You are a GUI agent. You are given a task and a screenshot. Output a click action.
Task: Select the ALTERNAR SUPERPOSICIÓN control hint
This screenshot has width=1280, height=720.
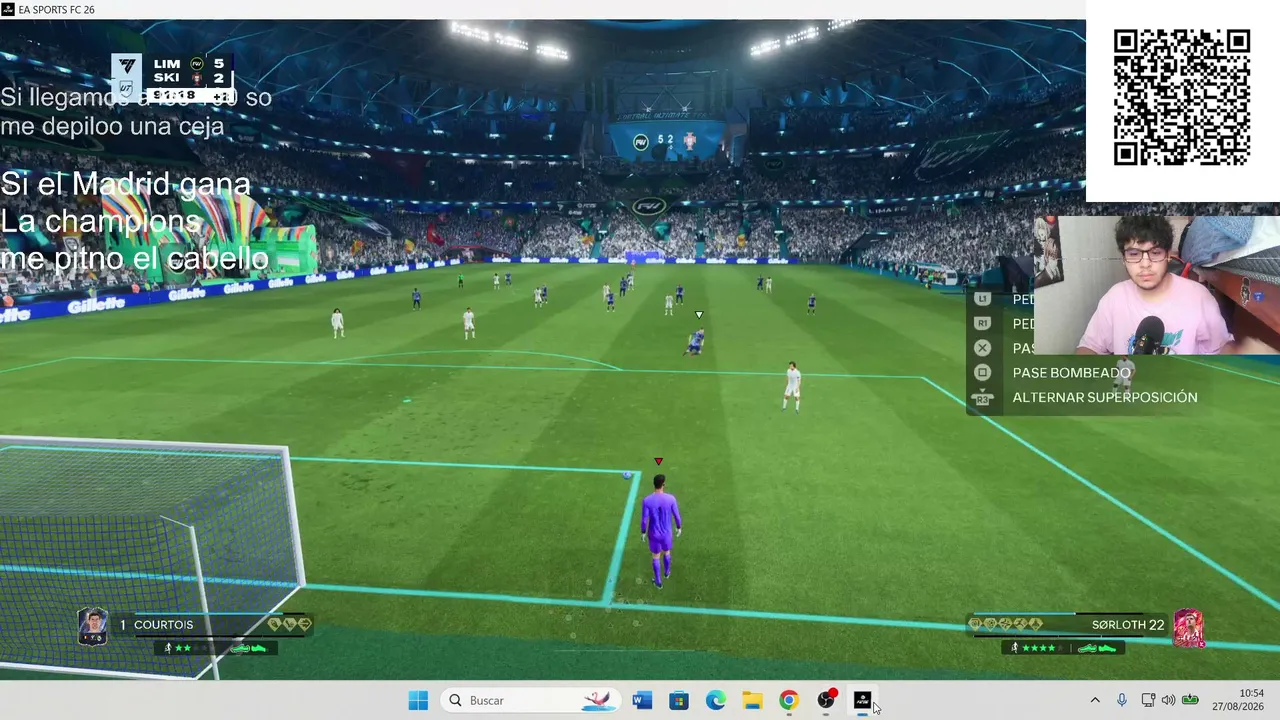click(x=1104, y=397)
